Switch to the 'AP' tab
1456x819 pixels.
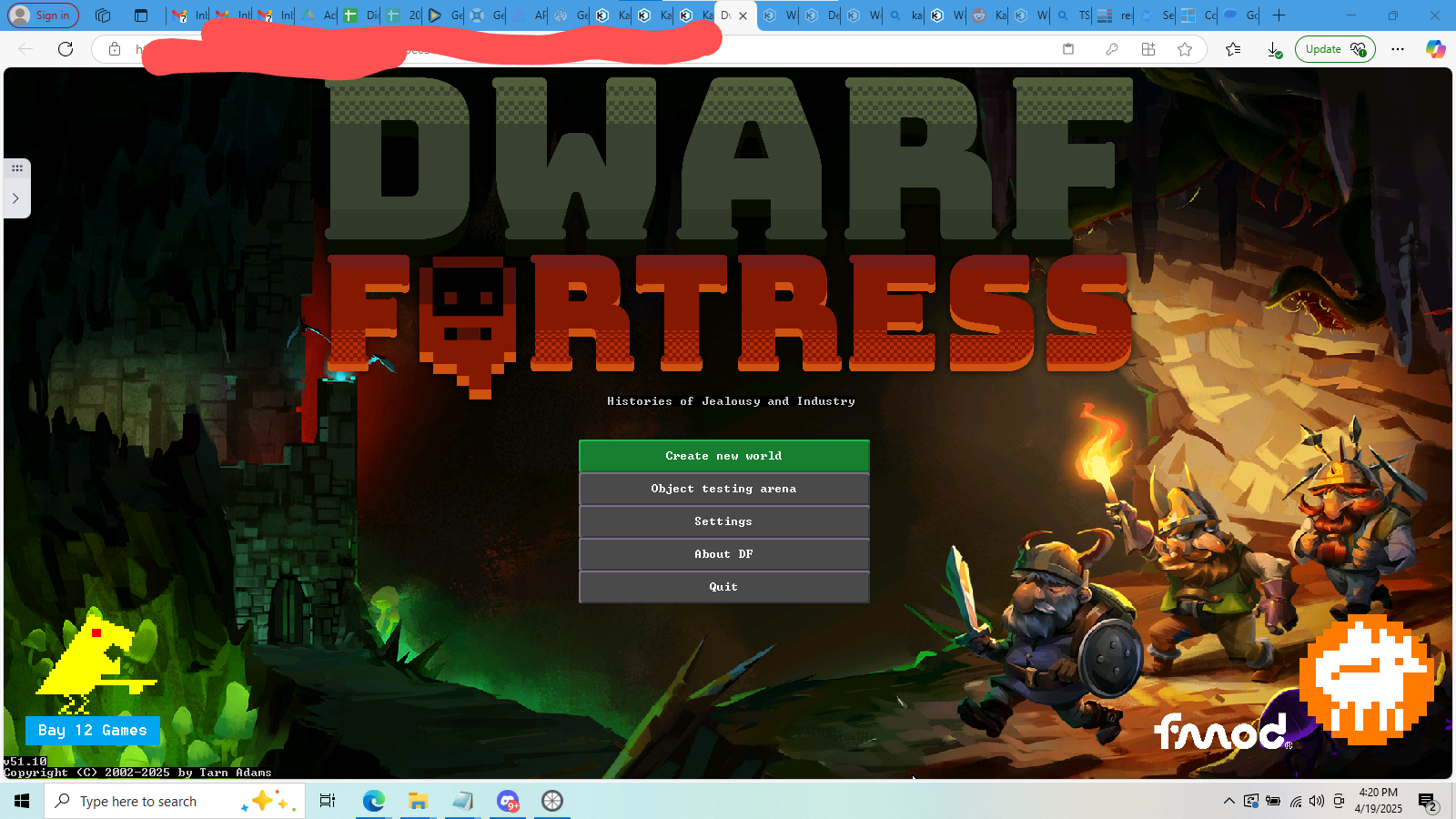[529, 15]
